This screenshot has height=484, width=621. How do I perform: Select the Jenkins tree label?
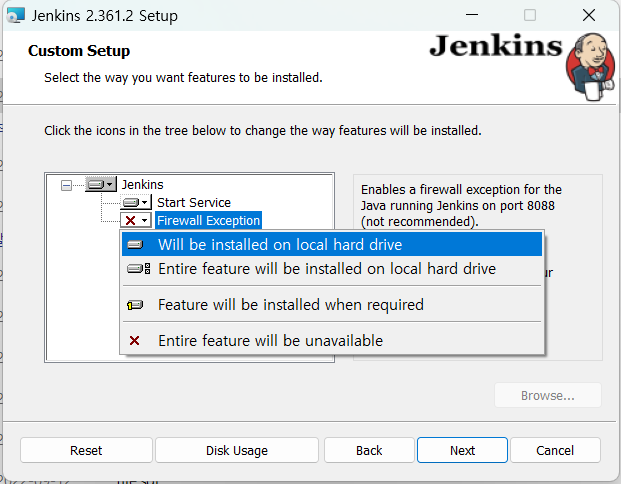[142, 185]
